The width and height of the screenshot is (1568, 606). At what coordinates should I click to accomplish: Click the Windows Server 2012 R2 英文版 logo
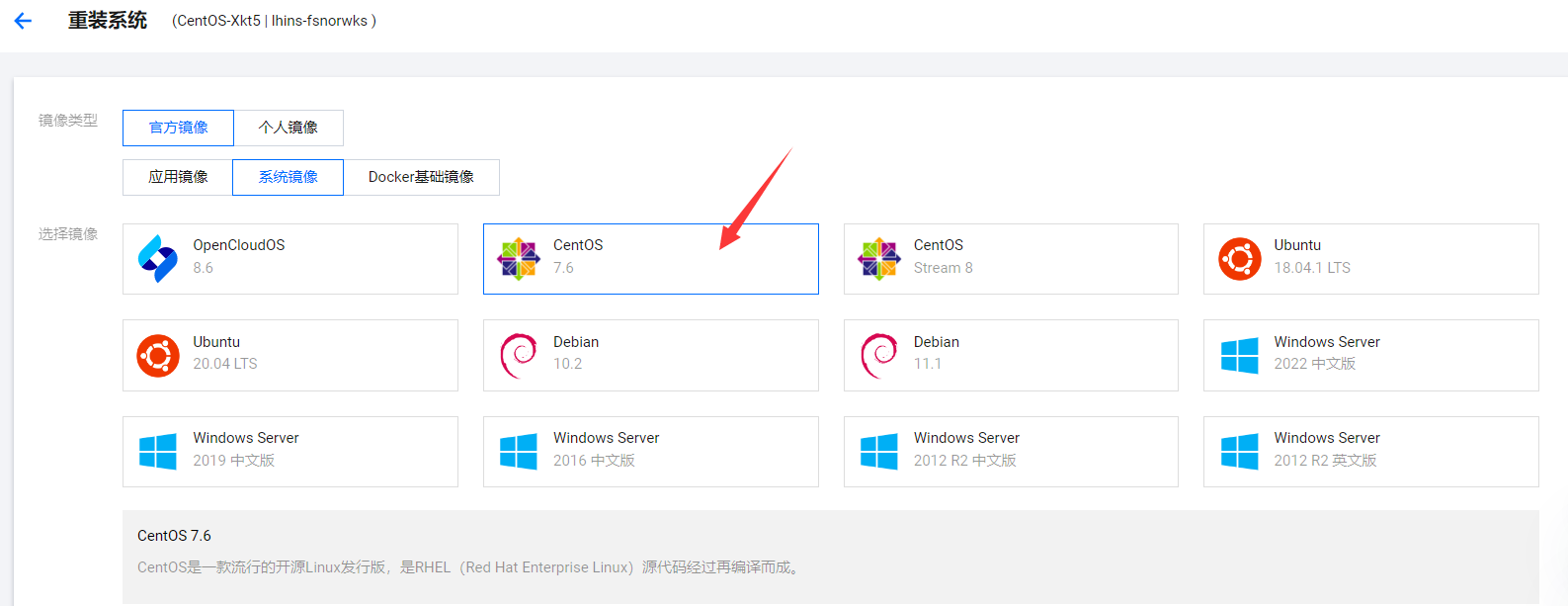click(1240, 452)
